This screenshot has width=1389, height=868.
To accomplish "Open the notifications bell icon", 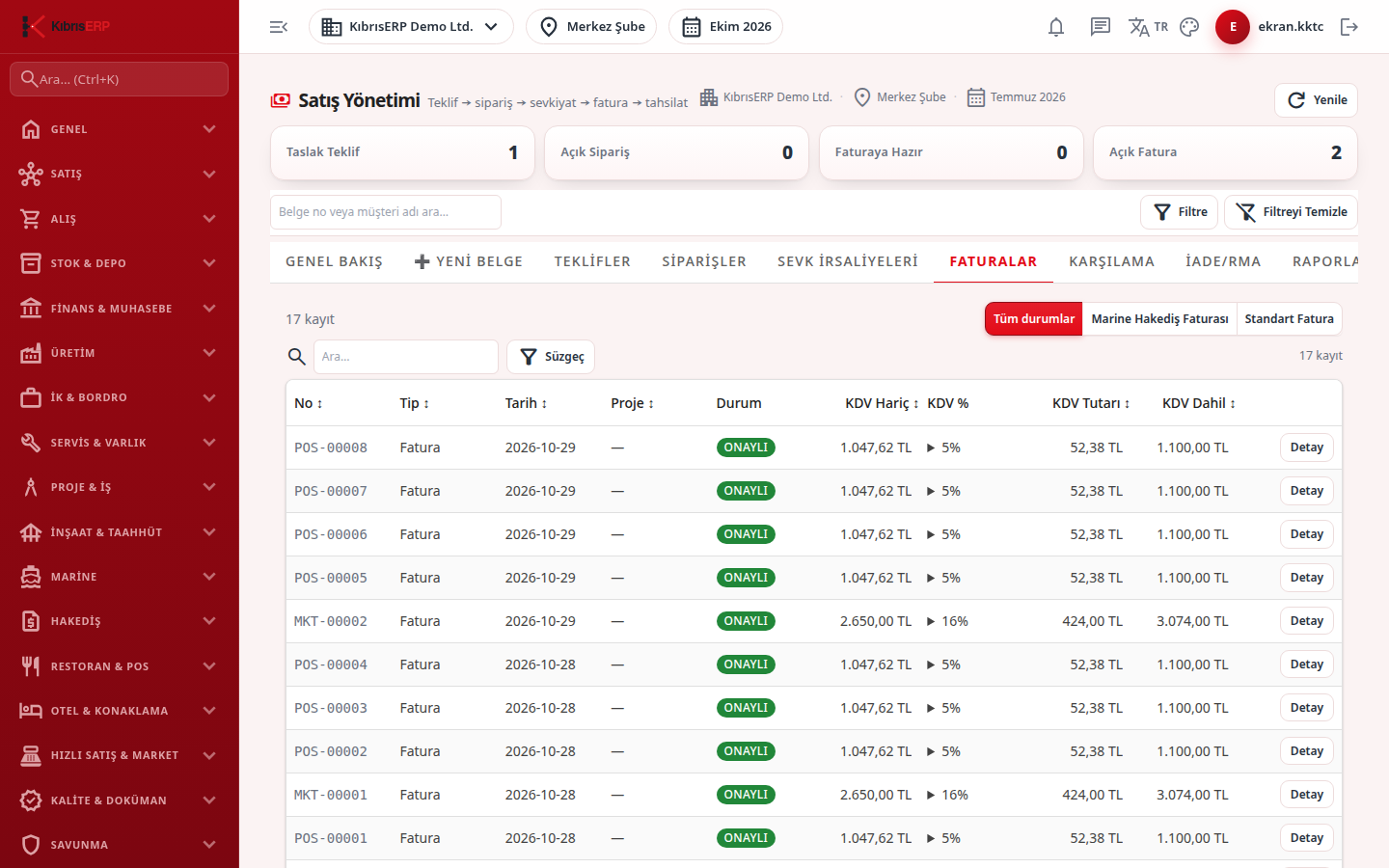I will 1056,27.
